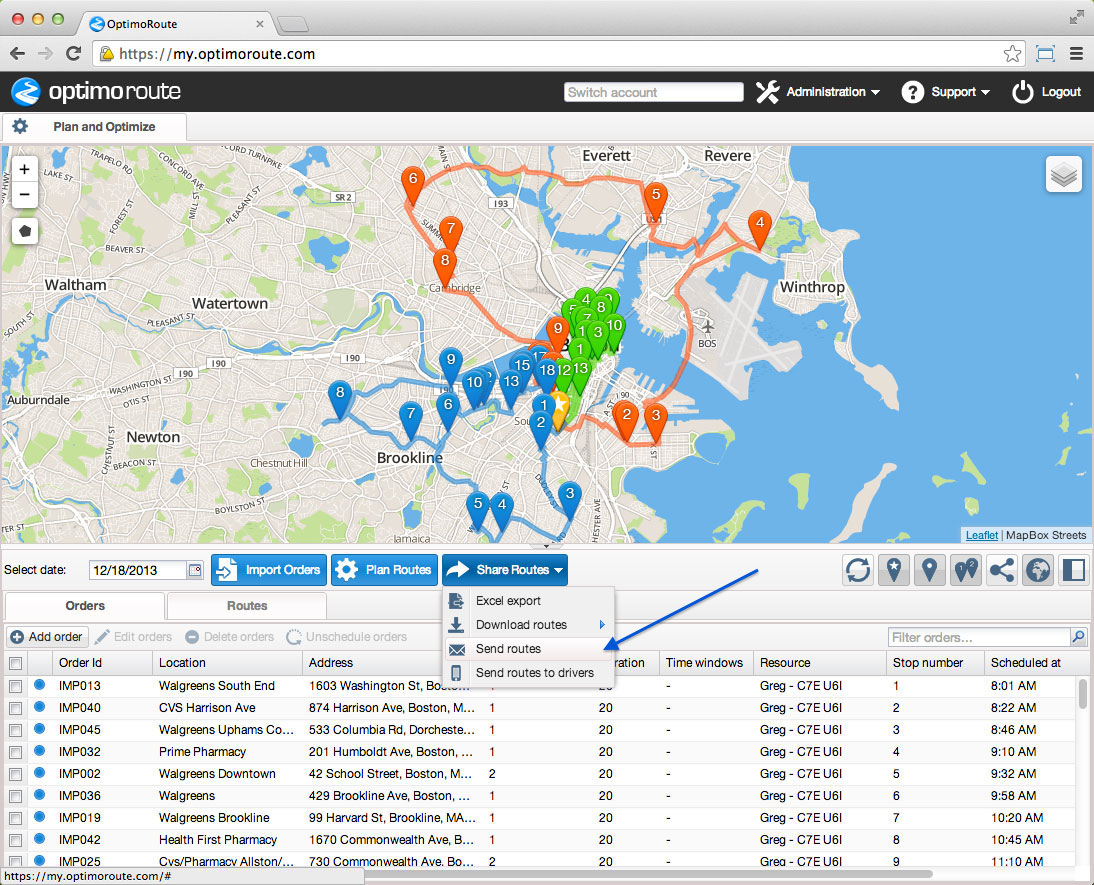
Task: Click the yellow star depot marker
Action: pyautogui.click(x=560, y=410)
